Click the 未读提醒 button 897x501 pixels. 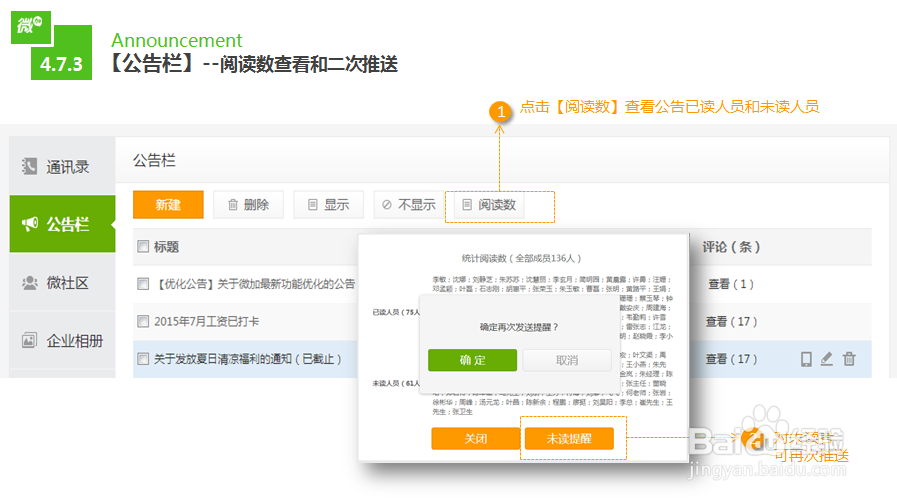tap(569, 439)
